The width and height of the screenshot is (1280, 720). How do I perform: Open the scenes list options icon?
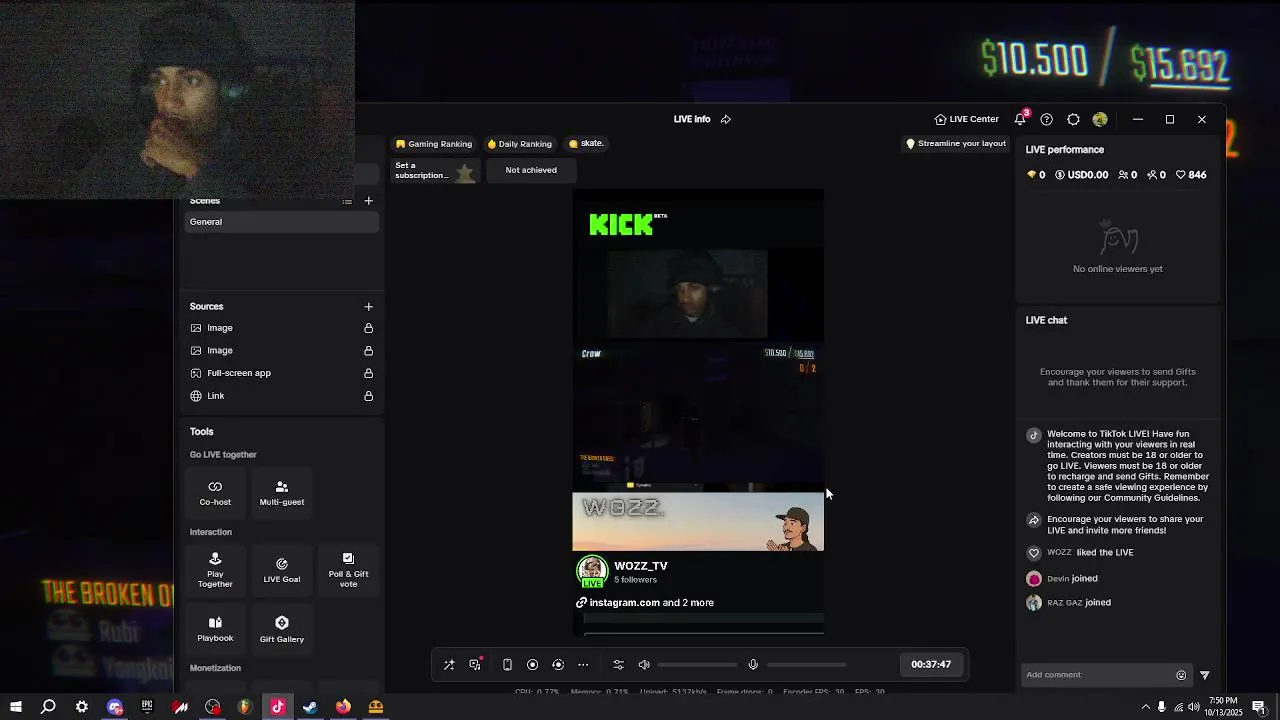click(347, 201)
